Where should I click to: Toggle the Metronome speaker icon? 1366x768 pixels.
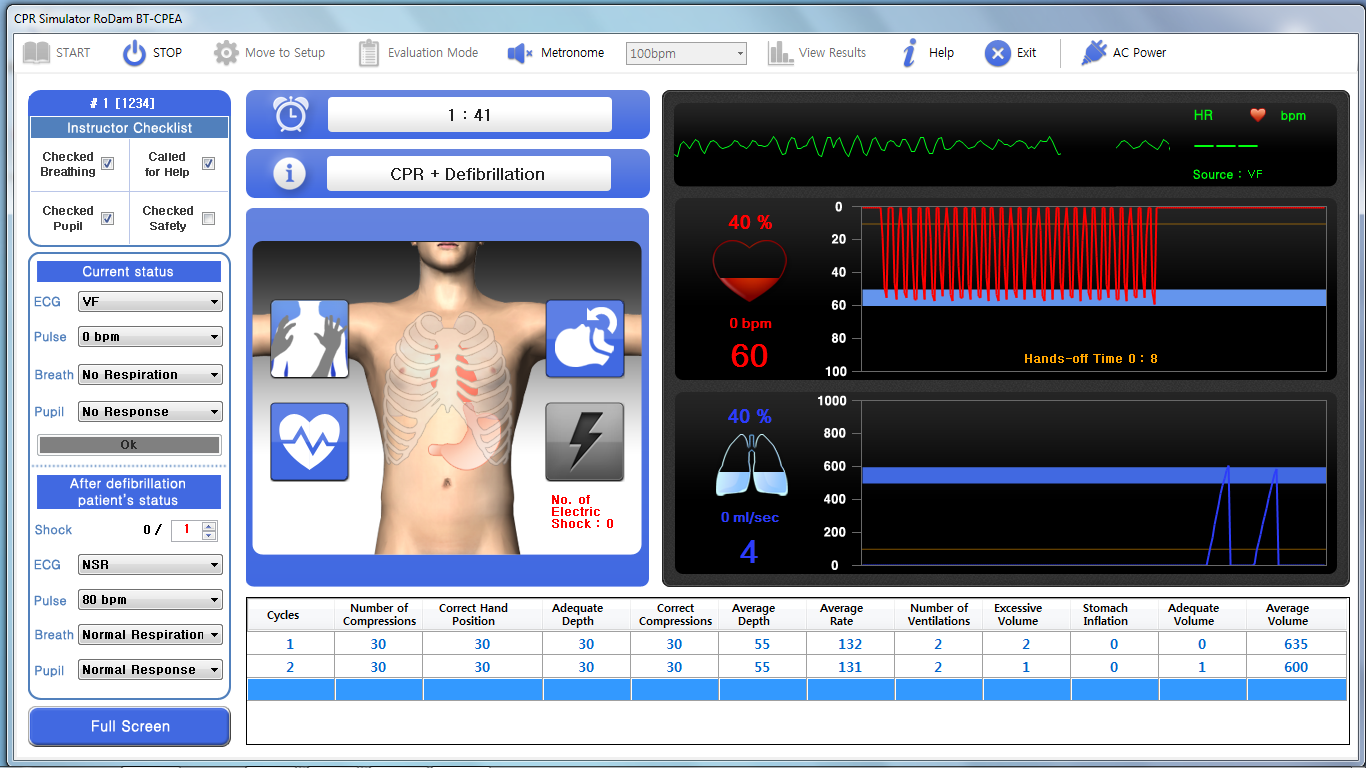(519, 53)
